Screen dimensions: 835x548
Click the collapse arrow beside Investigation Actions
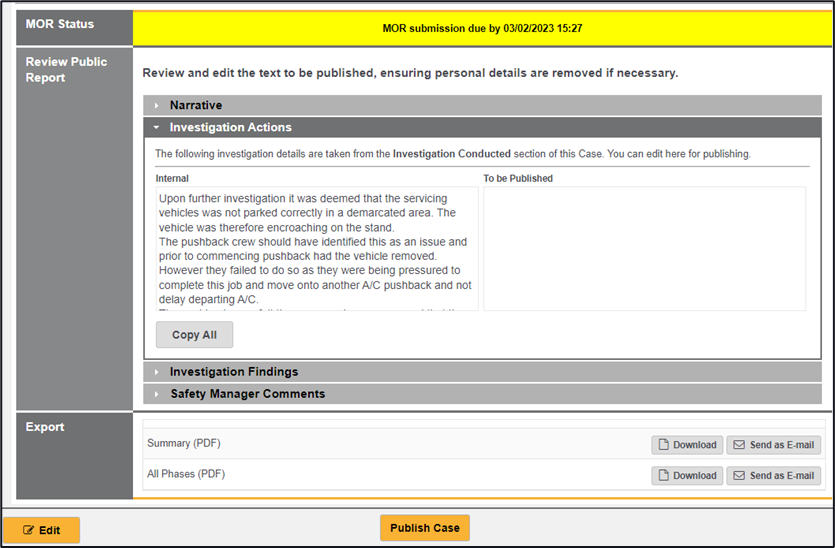[157, 128]
